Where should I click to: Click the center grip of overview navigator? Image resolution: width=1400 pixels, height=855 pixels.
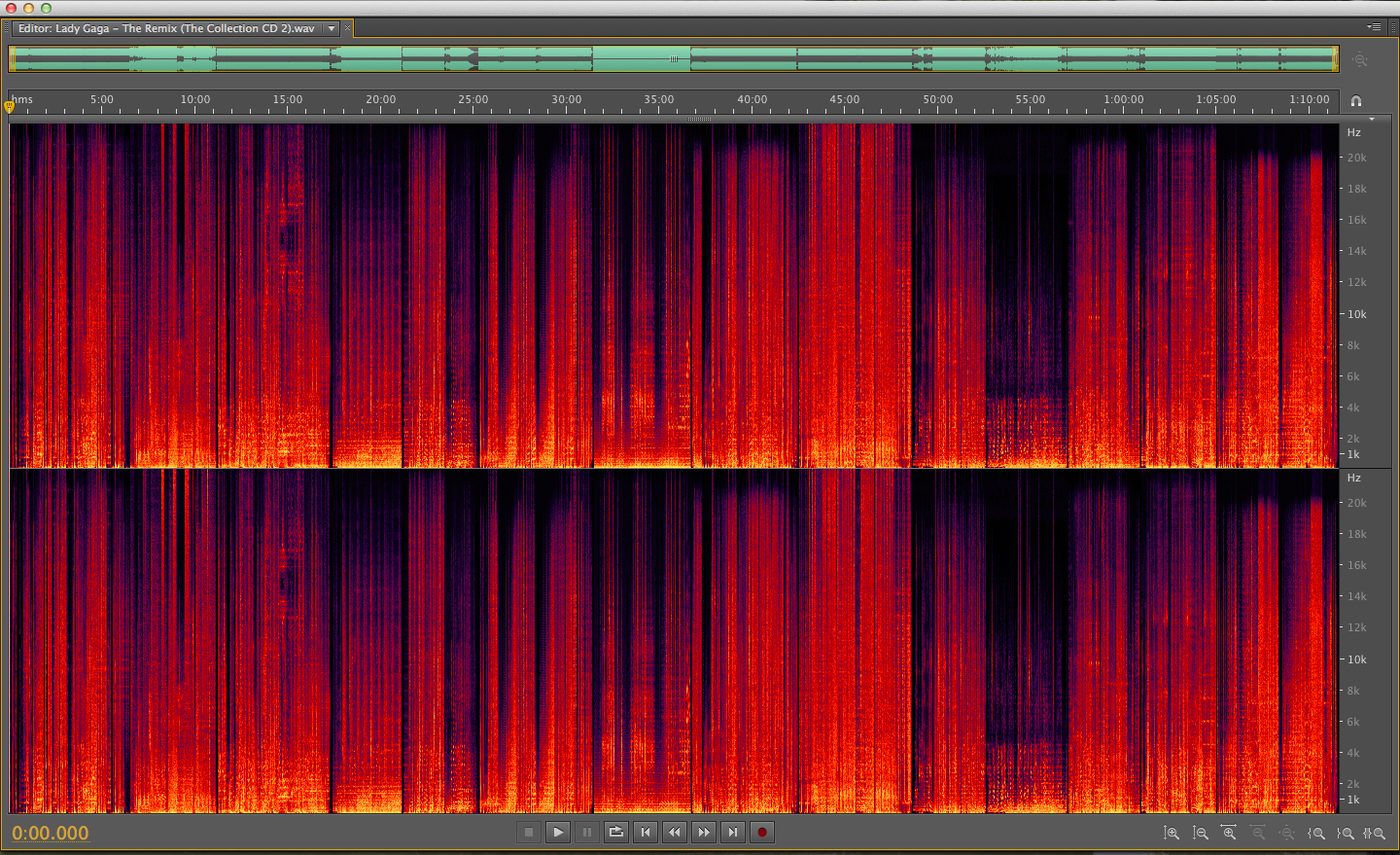tap(674, 59)
